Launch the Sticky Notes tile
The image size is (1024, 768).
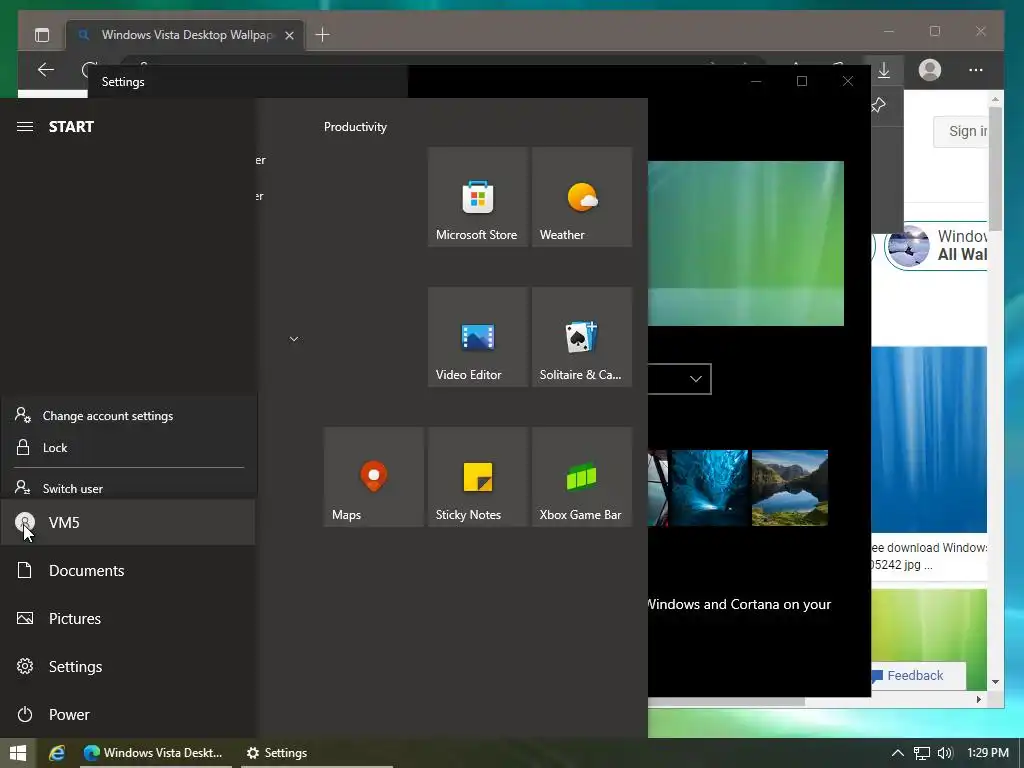point(477,477)
